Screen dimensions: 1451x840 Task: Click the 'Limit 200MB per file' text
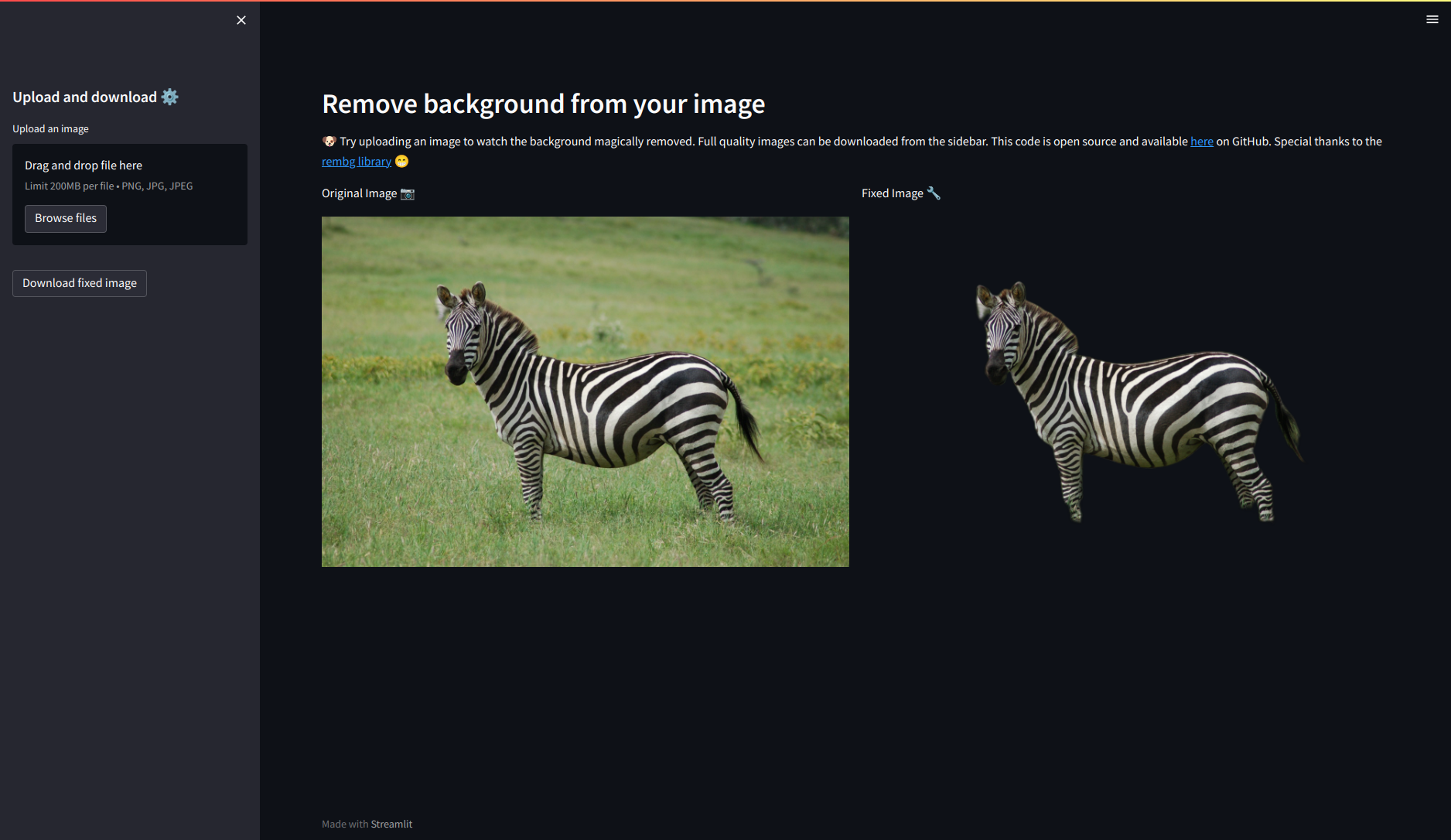pos(70,186)
